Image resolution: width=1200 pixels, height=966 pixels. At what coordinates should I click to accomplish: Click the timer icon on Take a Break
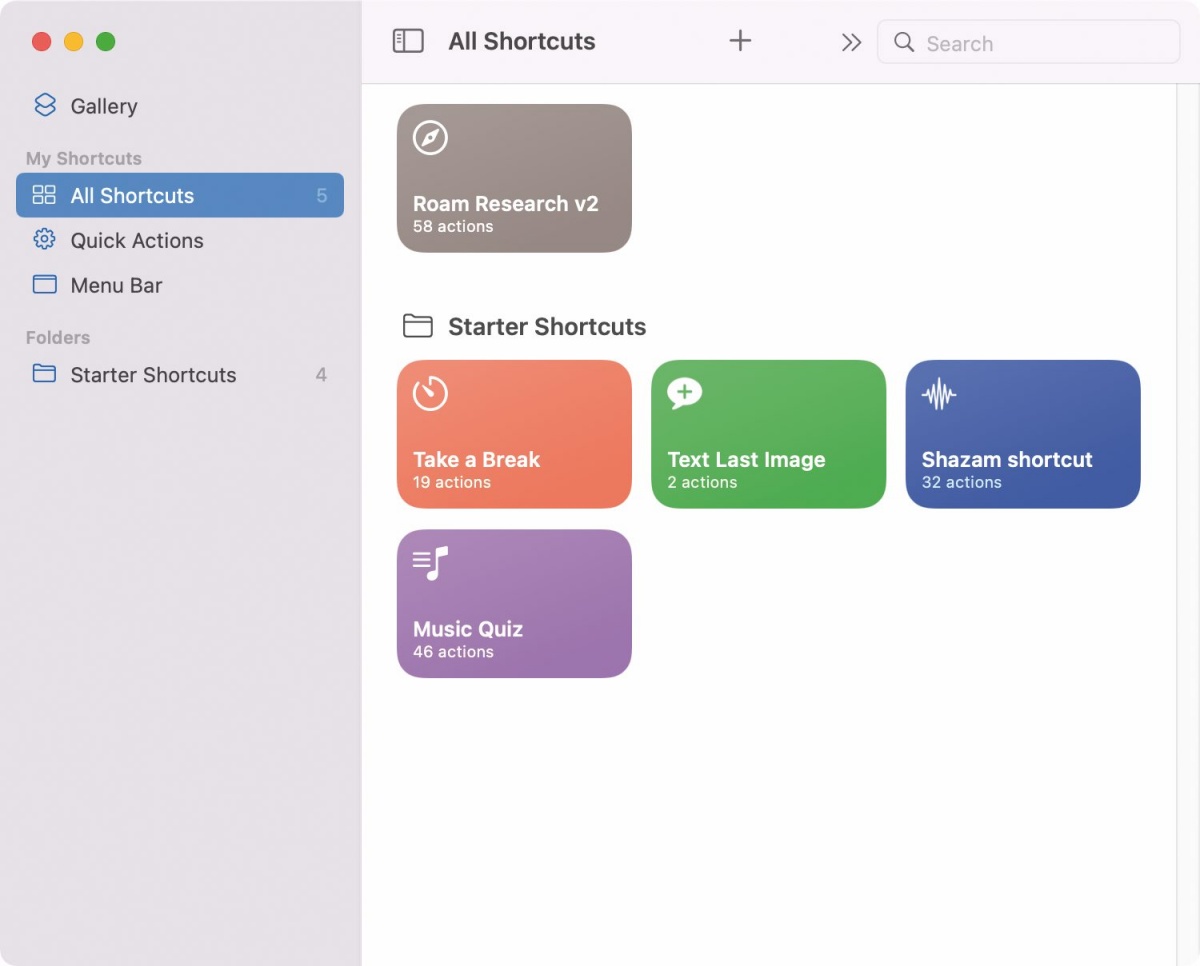tap(430, 393)
